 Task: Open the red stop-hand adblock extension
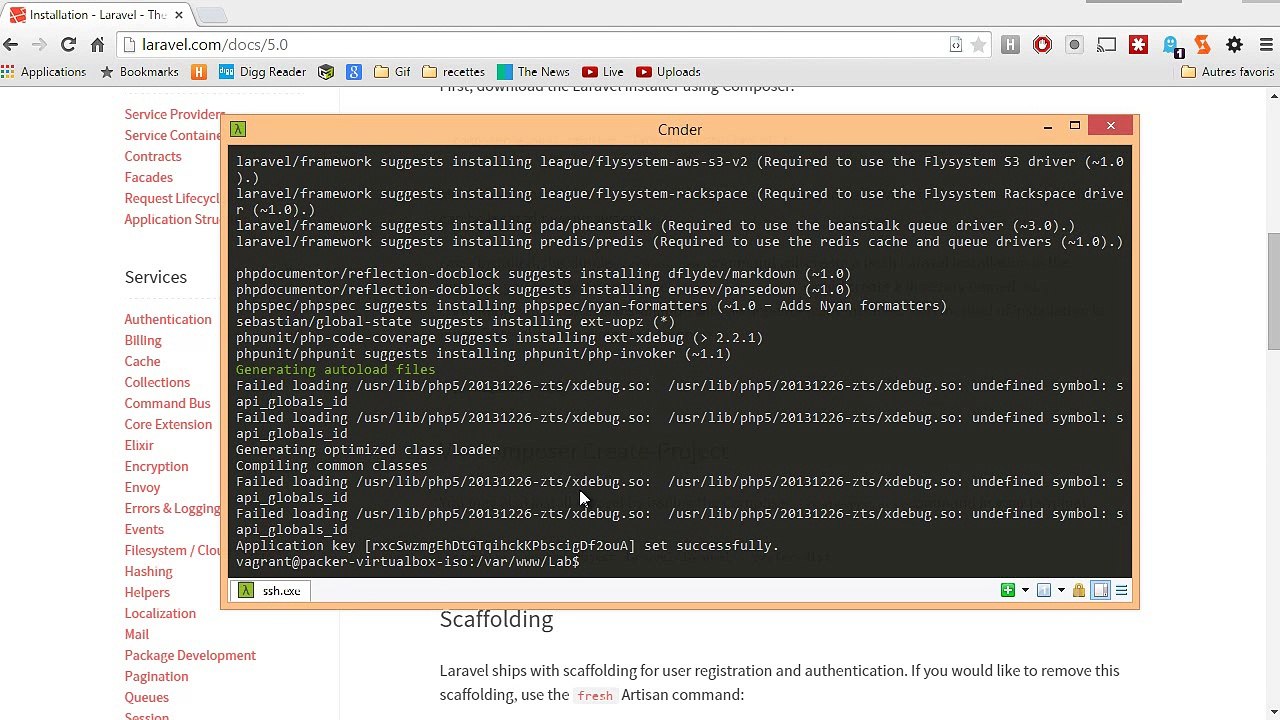[1042, 45]
